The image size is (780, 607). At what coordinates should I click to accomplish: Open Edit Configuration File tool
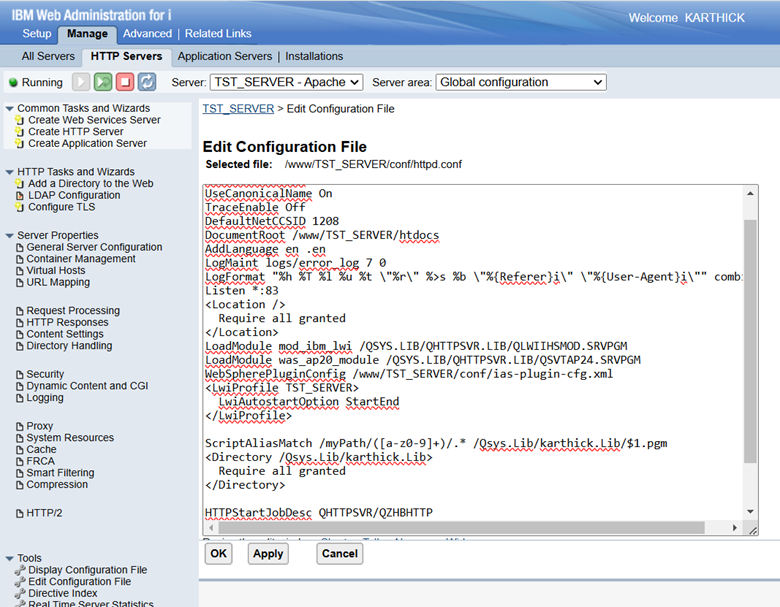[80, 582]
